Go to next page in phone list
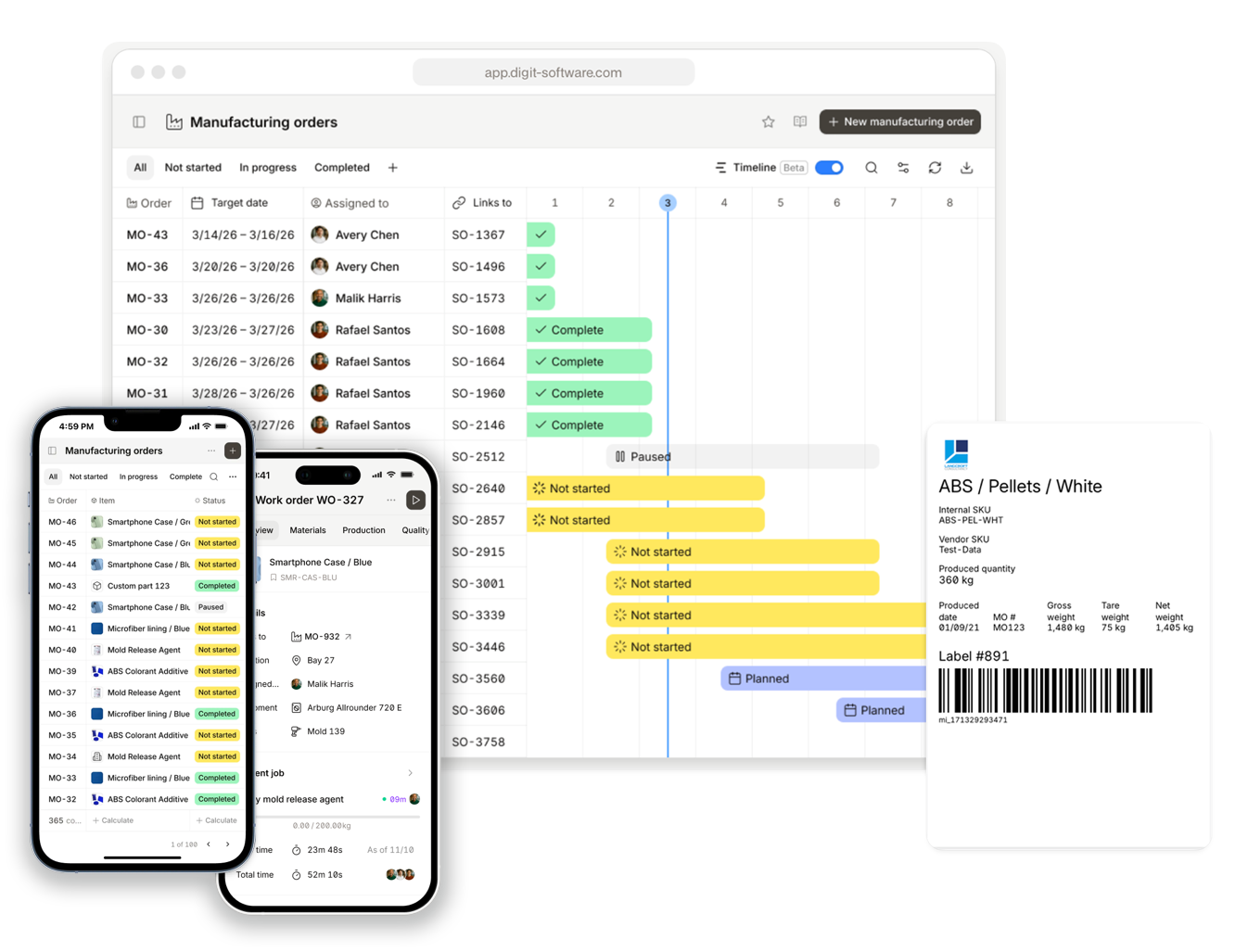 (x=228, y=844)
